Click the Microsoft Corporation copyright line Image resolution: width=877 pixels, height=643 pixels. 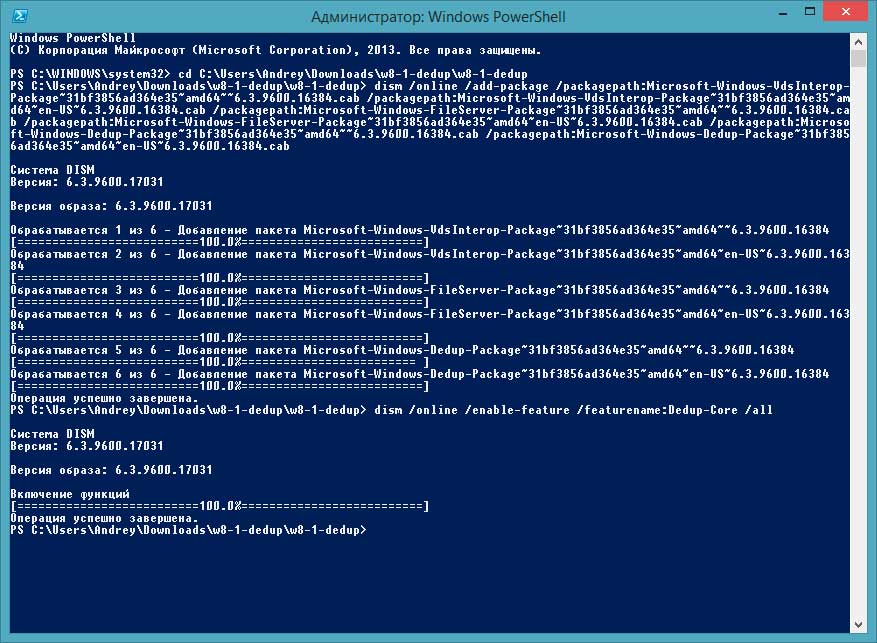[275, 49]
